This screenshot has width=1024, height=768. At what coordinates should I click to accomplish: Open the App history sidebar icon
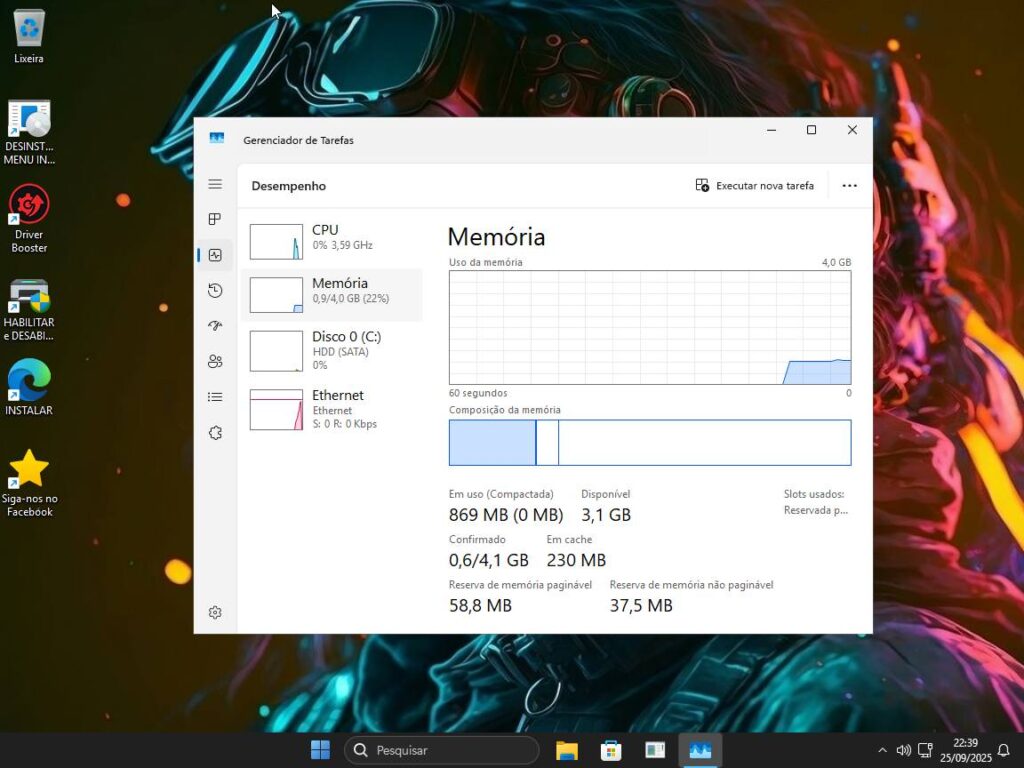pyautogui.click(x=215, y=291)
